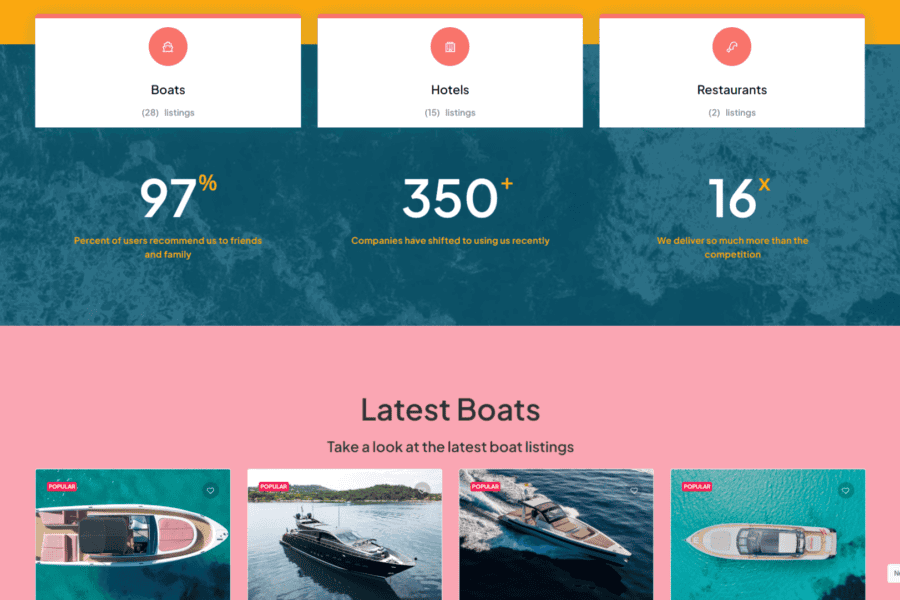900x600 pixels.
Task: Click the Boats category icon
Action: point(168,47)
